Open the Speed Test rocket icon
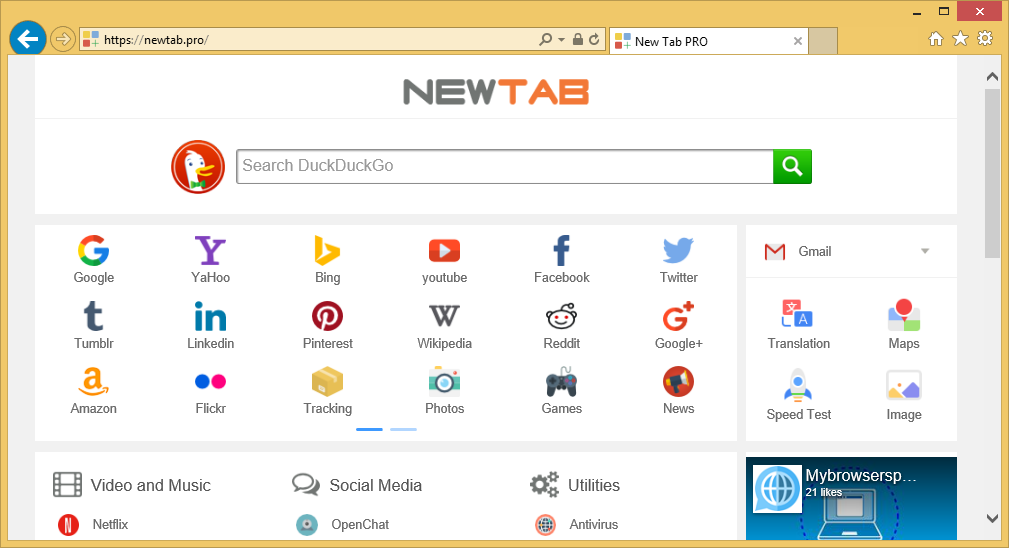The image size is (1009, 549). point(798,386)
